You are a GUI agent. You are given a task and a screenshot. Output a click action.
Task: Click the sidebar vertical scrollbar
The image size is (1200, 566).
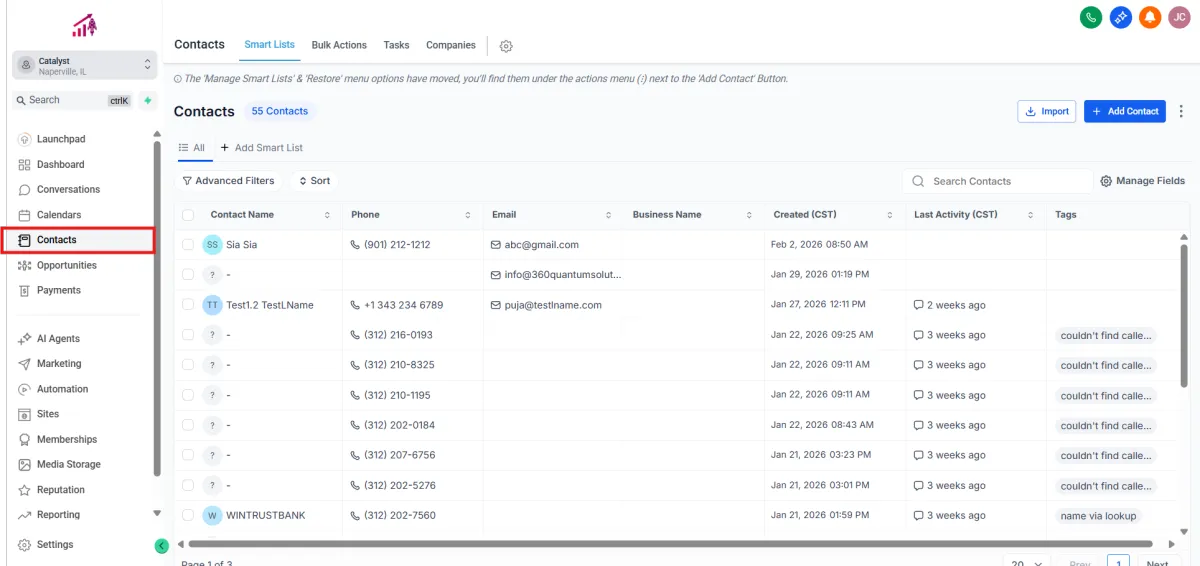click(x=157, y=308)
